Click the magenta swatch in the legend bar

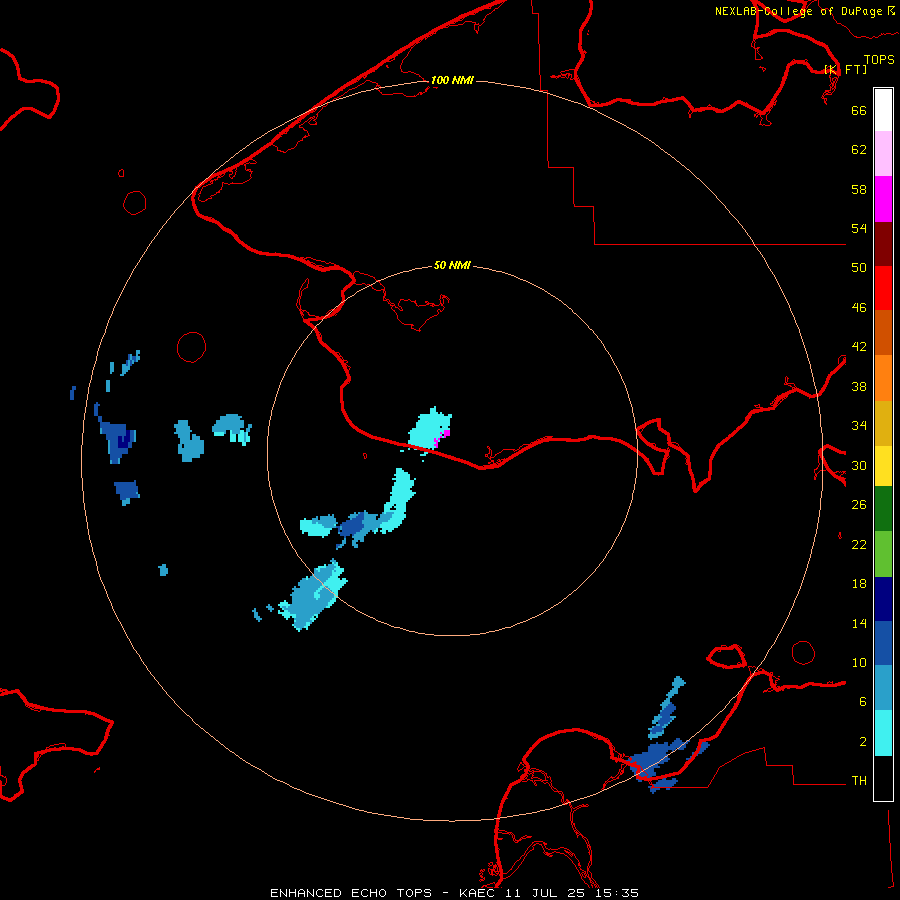883,199
